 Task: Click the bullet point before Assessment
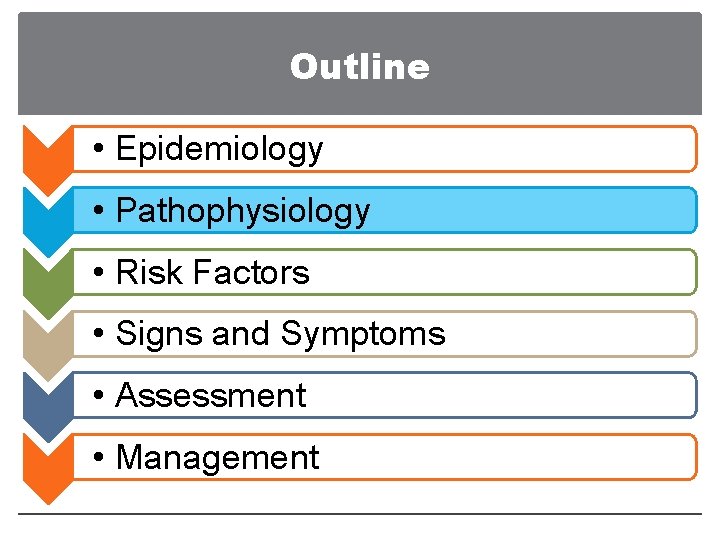[x=99, y=397]
